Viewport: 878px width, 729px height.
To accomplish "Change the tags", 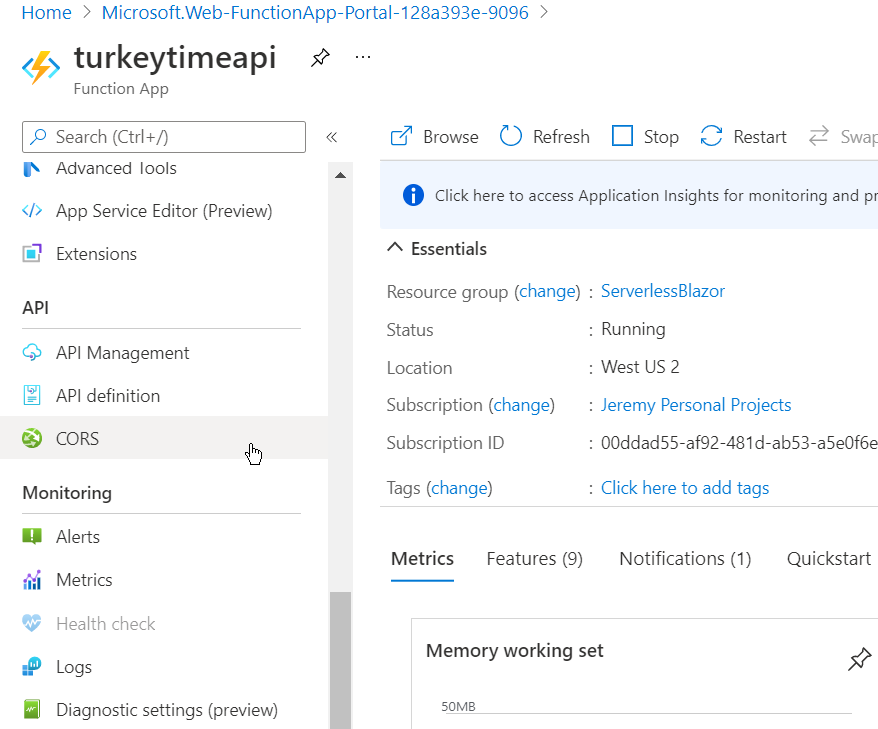I will [x=459, y=488].
